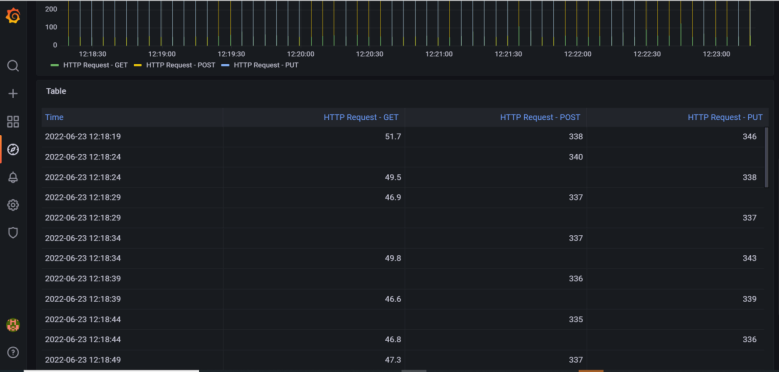Open the Help question mark icon
Image resolution: width=779 pixels, height=372 pixels.
13,352
